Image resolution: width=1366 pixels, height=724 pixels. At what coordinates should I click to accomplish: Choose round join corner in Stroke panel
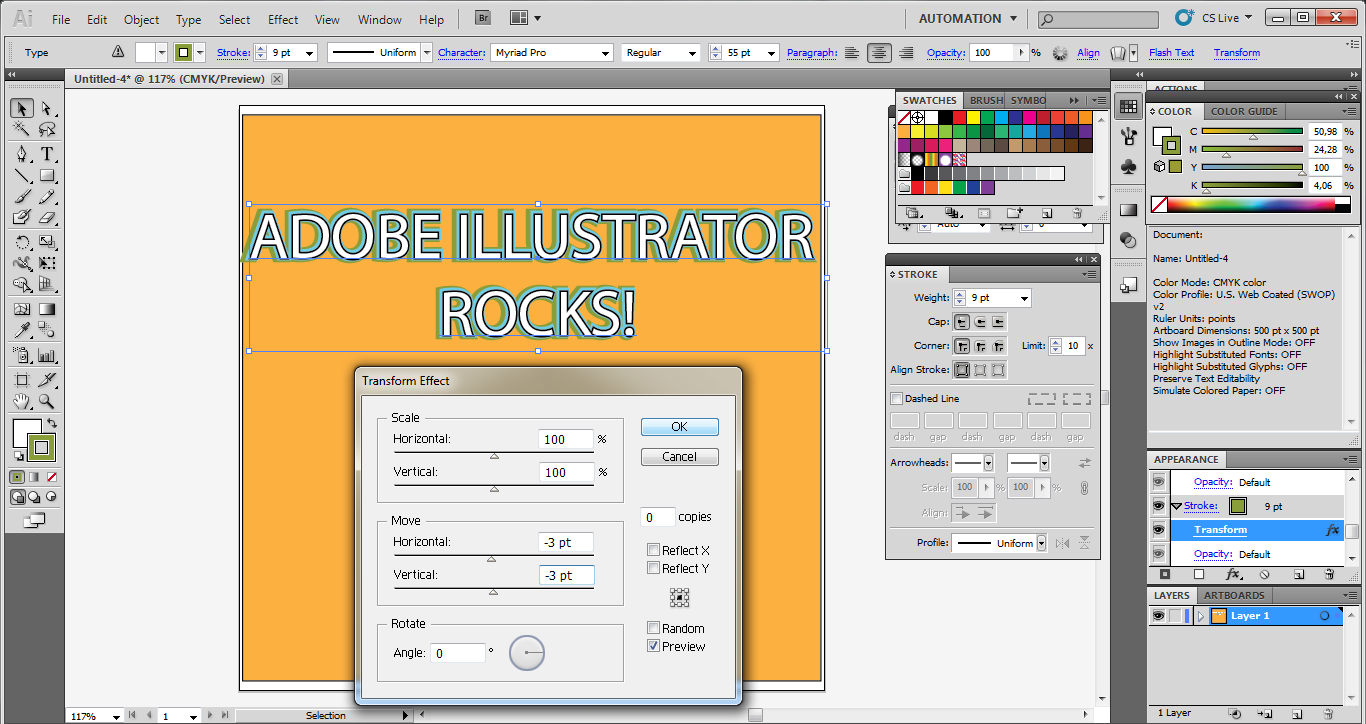pos(980,346)
